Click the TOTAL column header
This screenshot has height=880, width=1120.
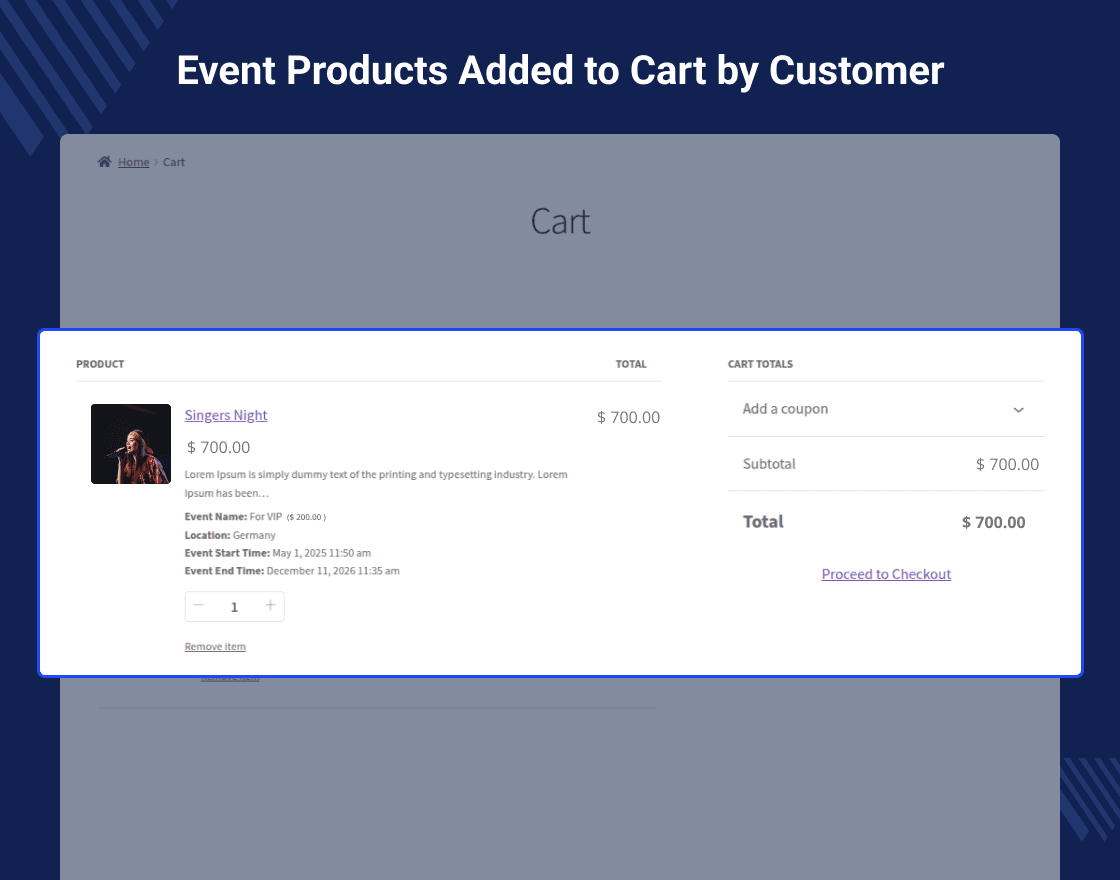click(631, 364)
